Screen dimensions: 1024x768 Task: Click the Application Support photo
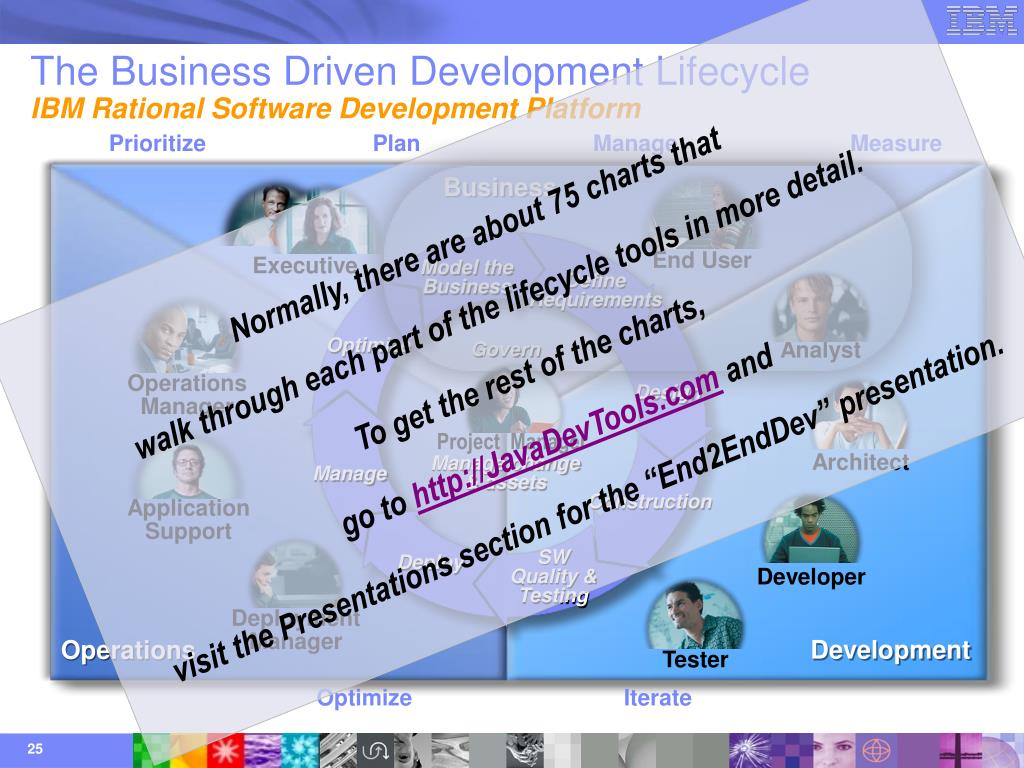pyautogui.click(x=188, y=470)
